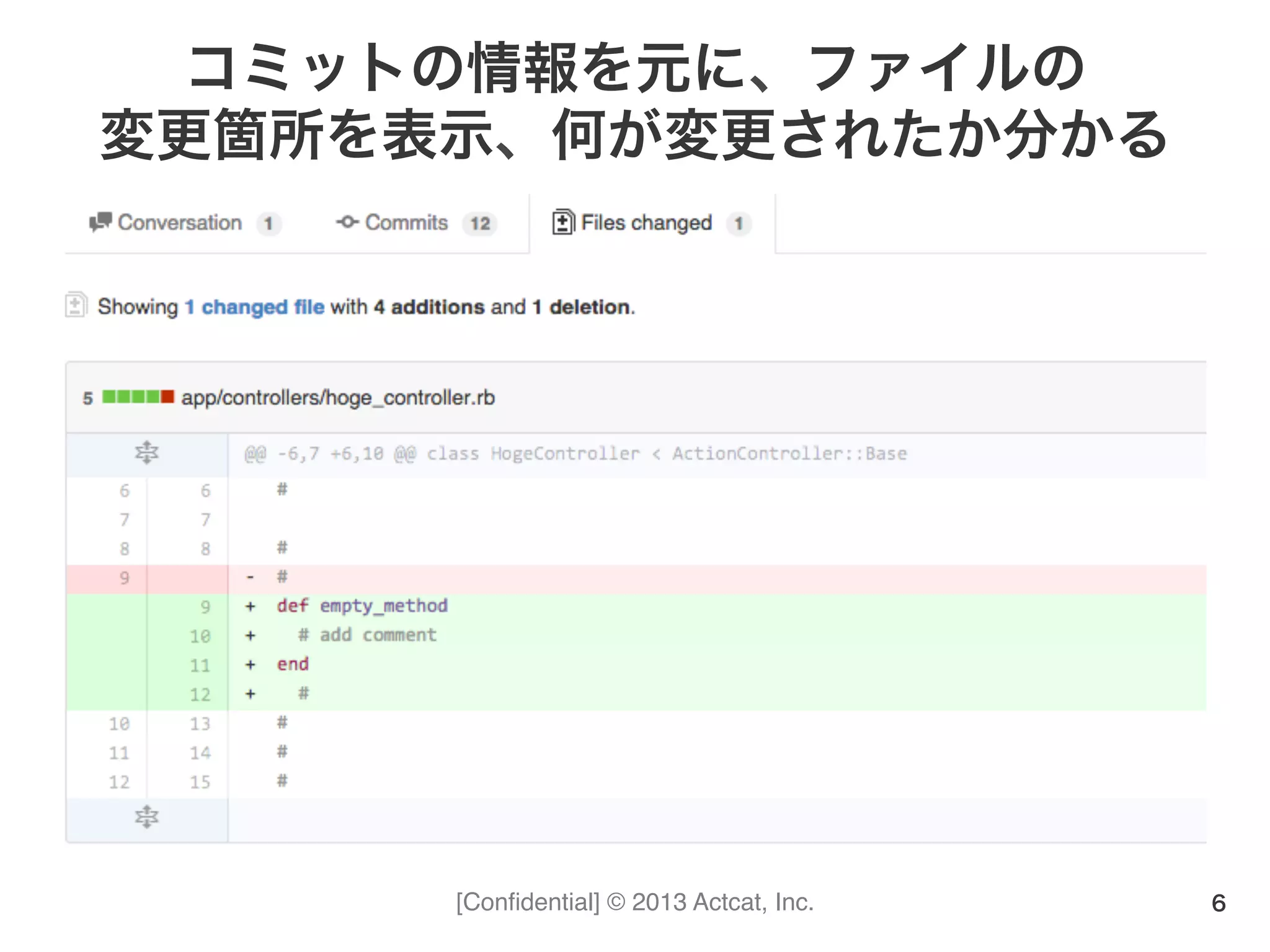Switch to the Commits tab

[417, 223]
